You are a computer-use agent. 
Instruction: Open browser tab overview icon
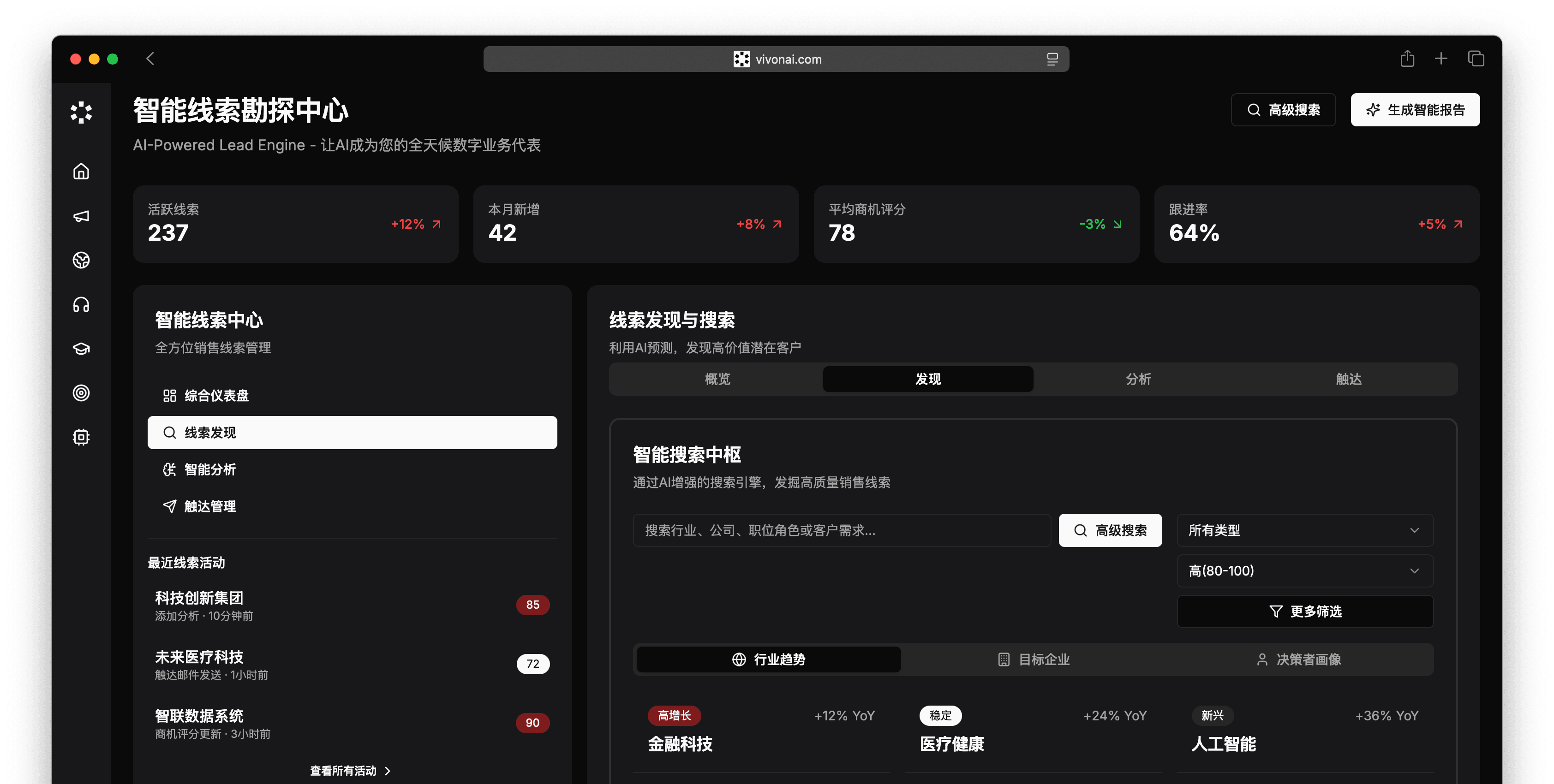point(1476,59)
